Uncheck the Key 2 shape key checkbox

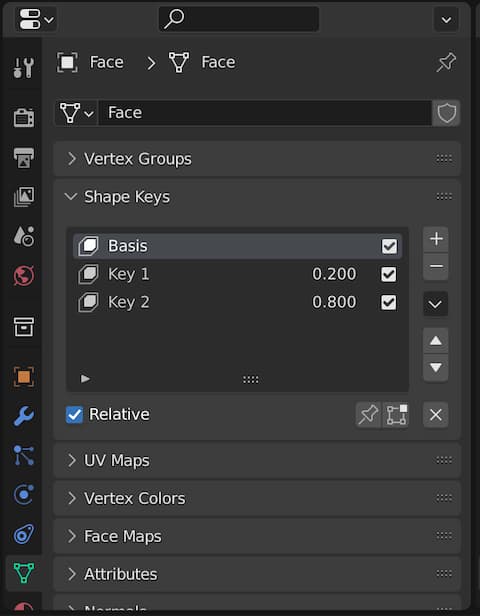[389, 302]
